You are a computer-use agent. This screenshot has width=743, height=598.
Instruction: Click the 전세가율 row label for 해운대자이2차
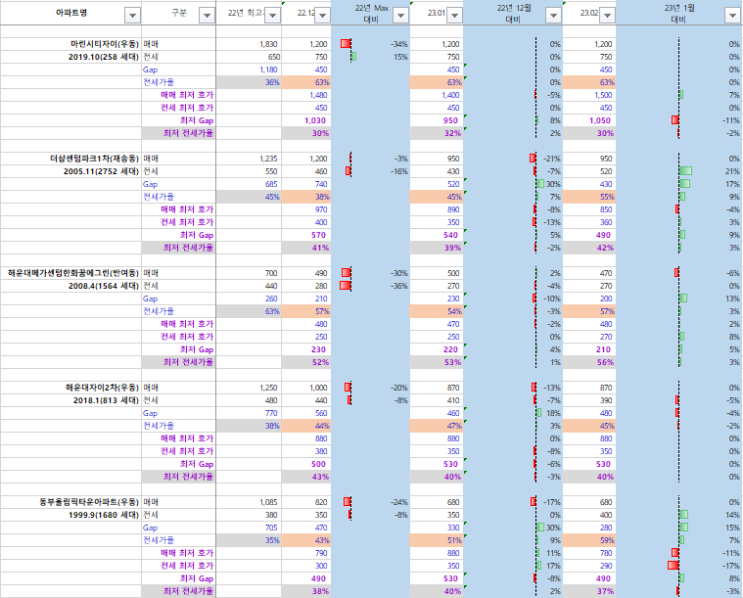(179, 426)
